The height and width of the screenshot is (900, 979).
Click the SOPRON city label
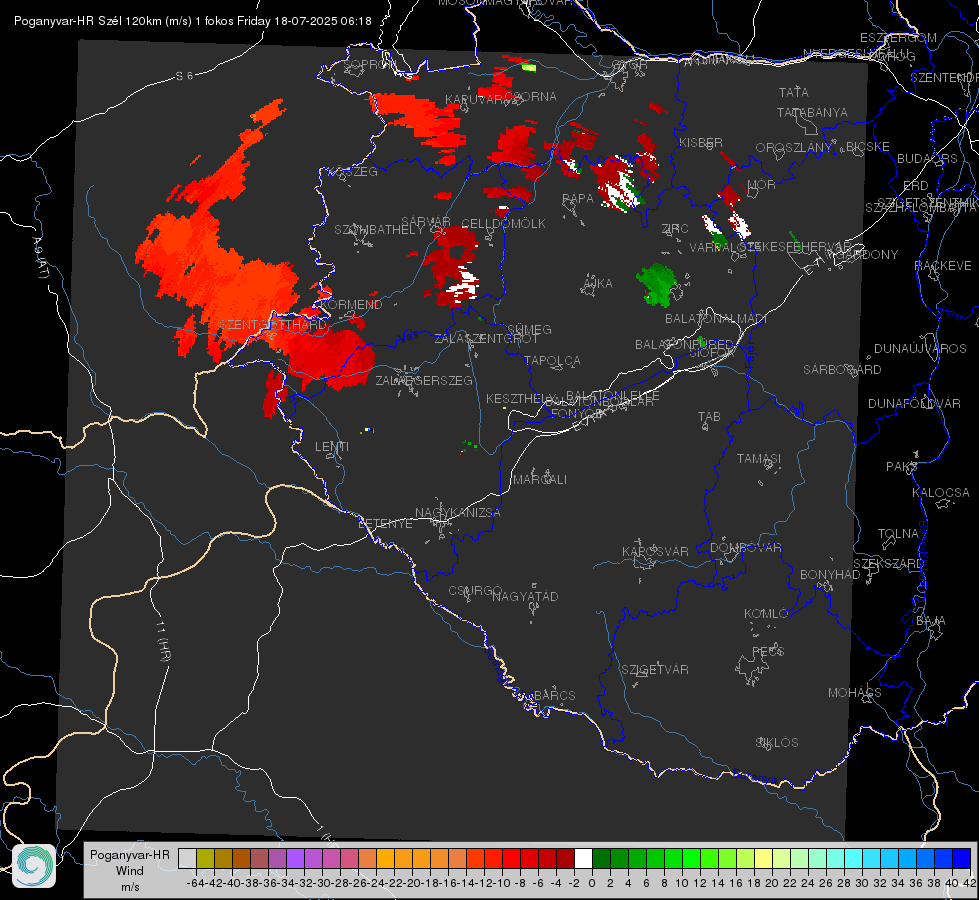[369, 64]
